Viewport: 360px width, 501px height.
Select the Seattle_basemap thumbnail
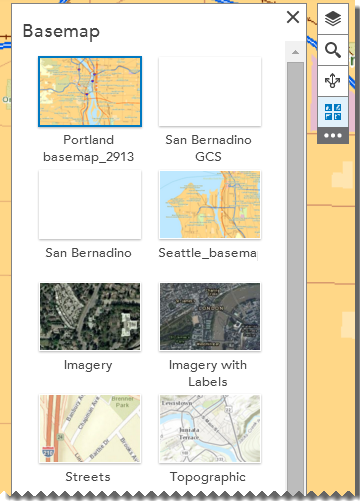pos(210,204)
